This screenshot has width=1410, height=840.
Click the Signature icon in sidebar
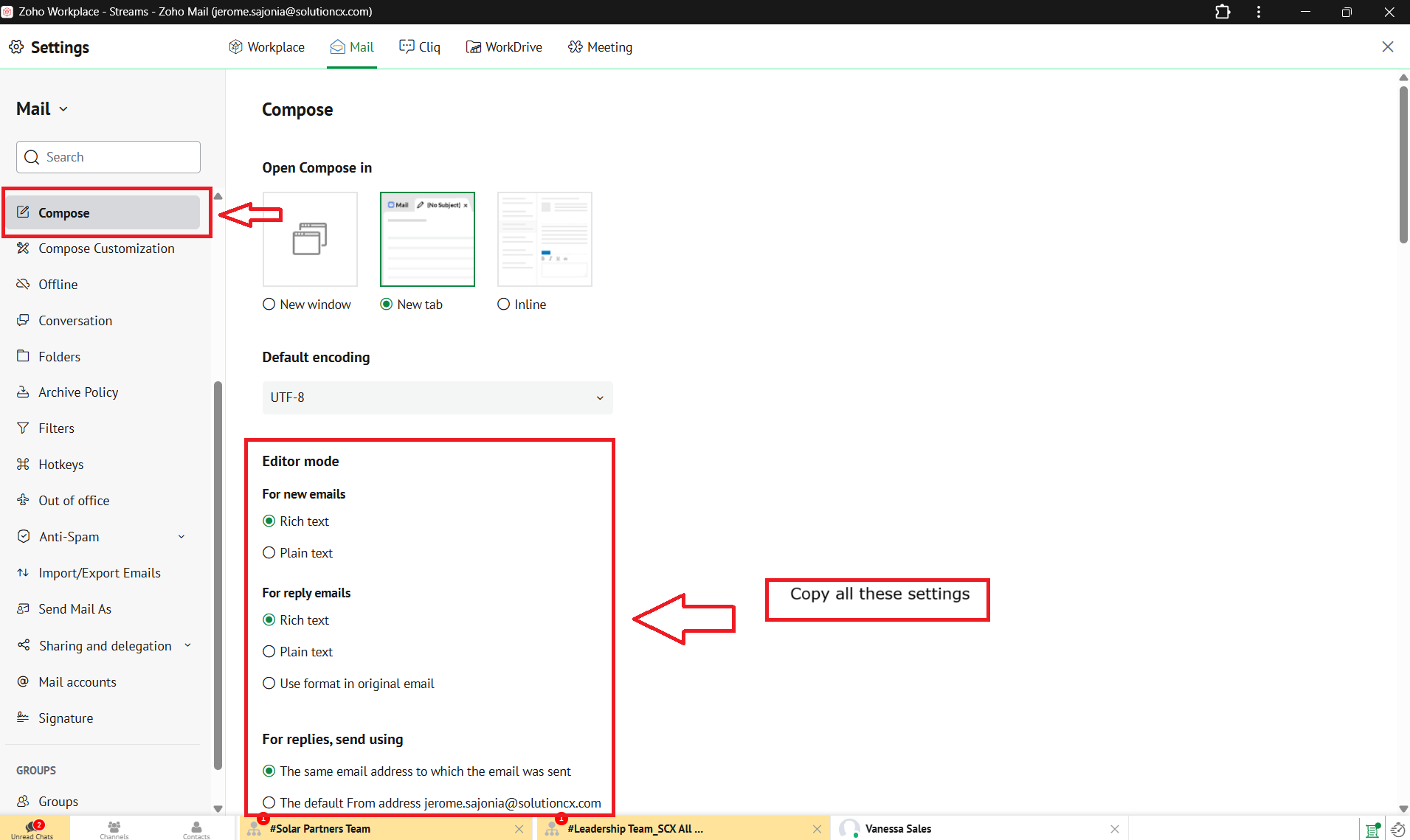point(23,718)
